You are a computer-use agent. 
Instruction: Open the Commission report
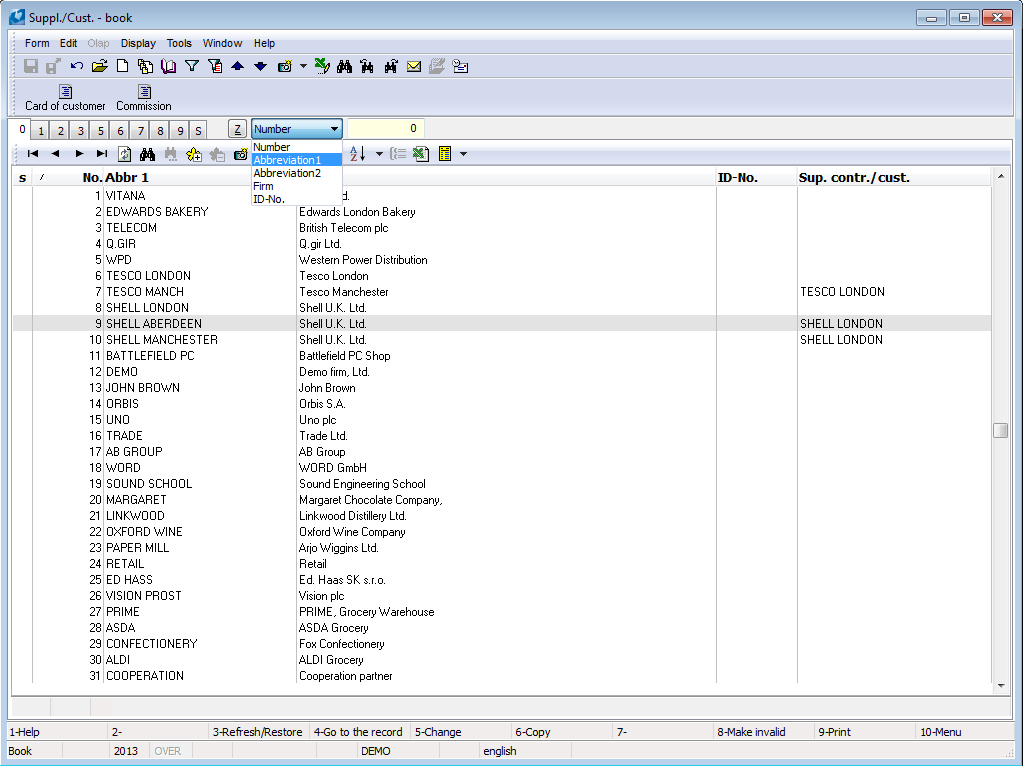tap(144, 98)
